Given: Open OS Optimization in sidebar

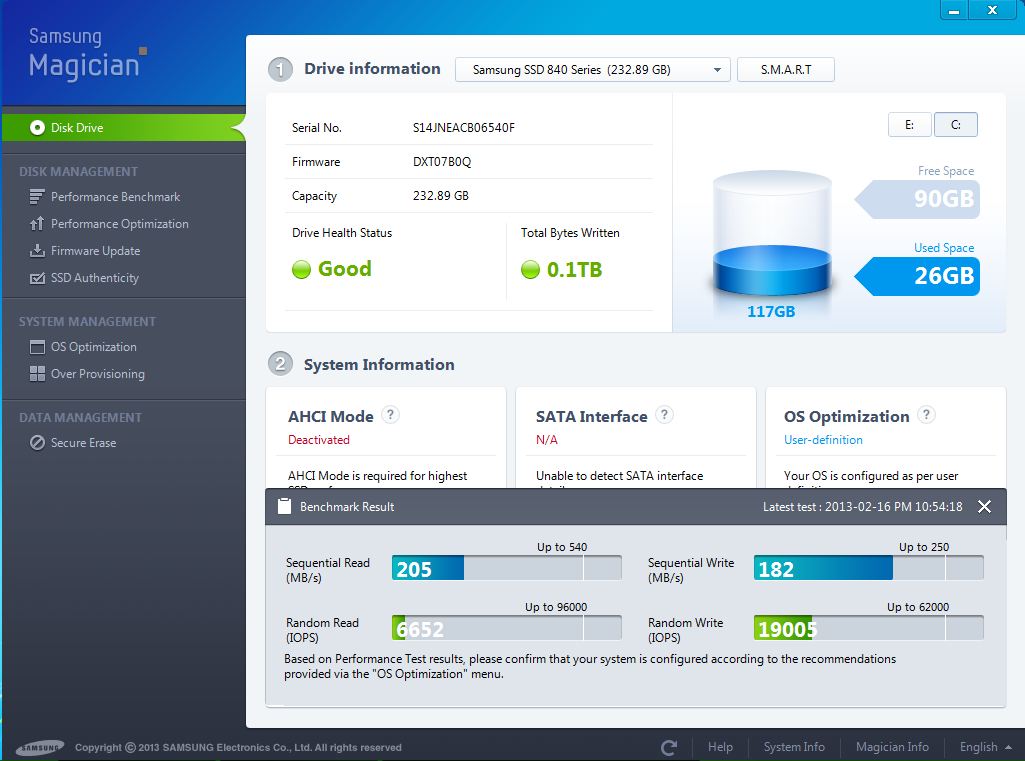Looking at the screenshot, I should [93, 347].
